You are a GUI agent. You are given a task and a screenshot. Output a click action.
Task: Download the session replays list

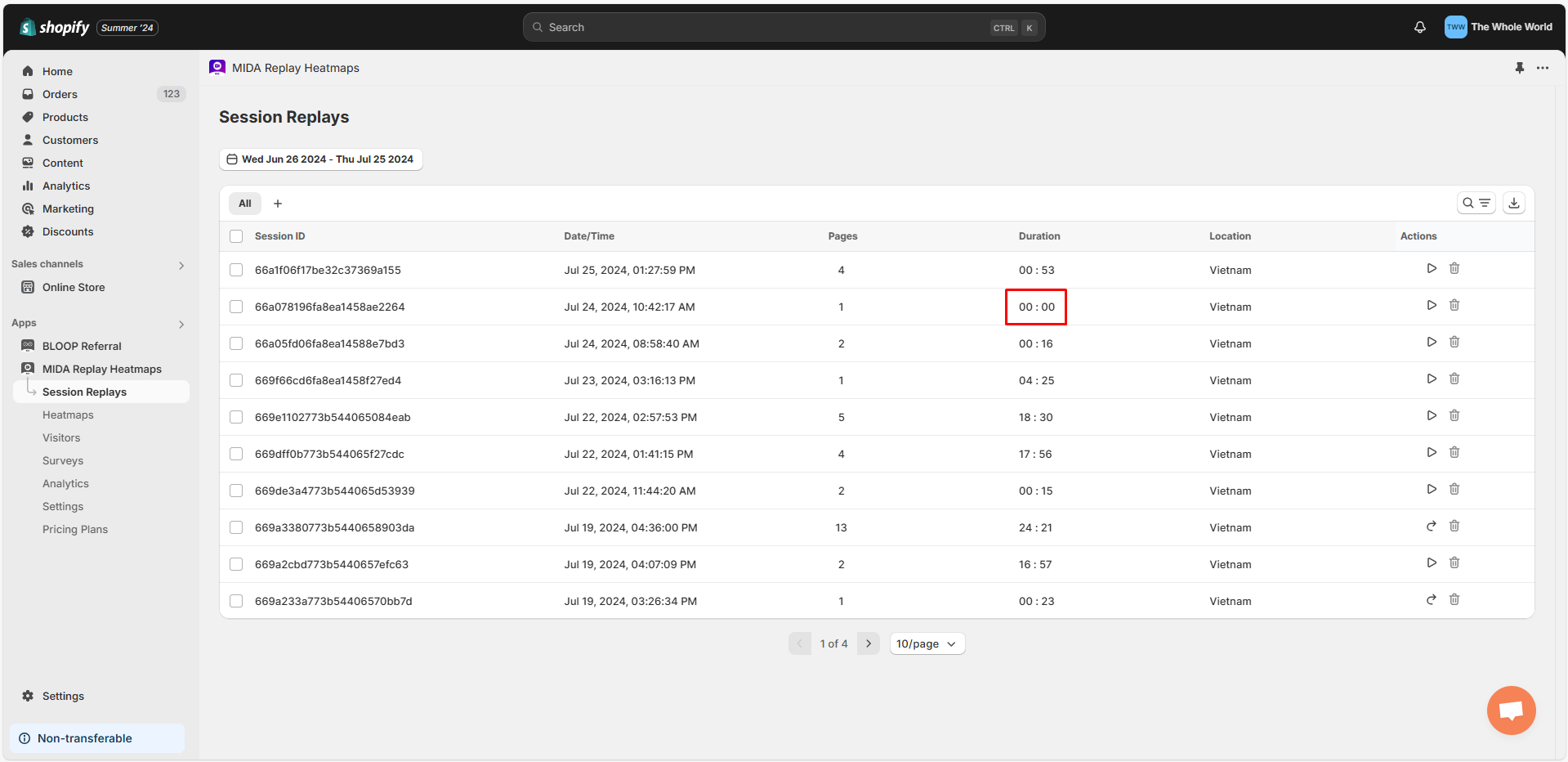pyautogui.click(x=1513, y=203)
